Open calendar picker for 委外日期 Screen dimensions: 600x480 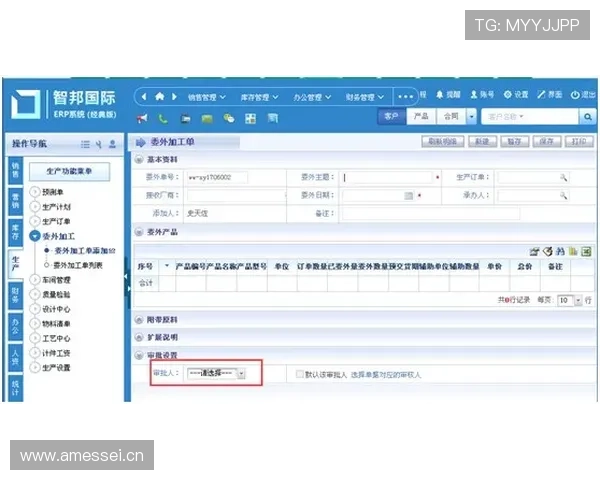[409, 196]
